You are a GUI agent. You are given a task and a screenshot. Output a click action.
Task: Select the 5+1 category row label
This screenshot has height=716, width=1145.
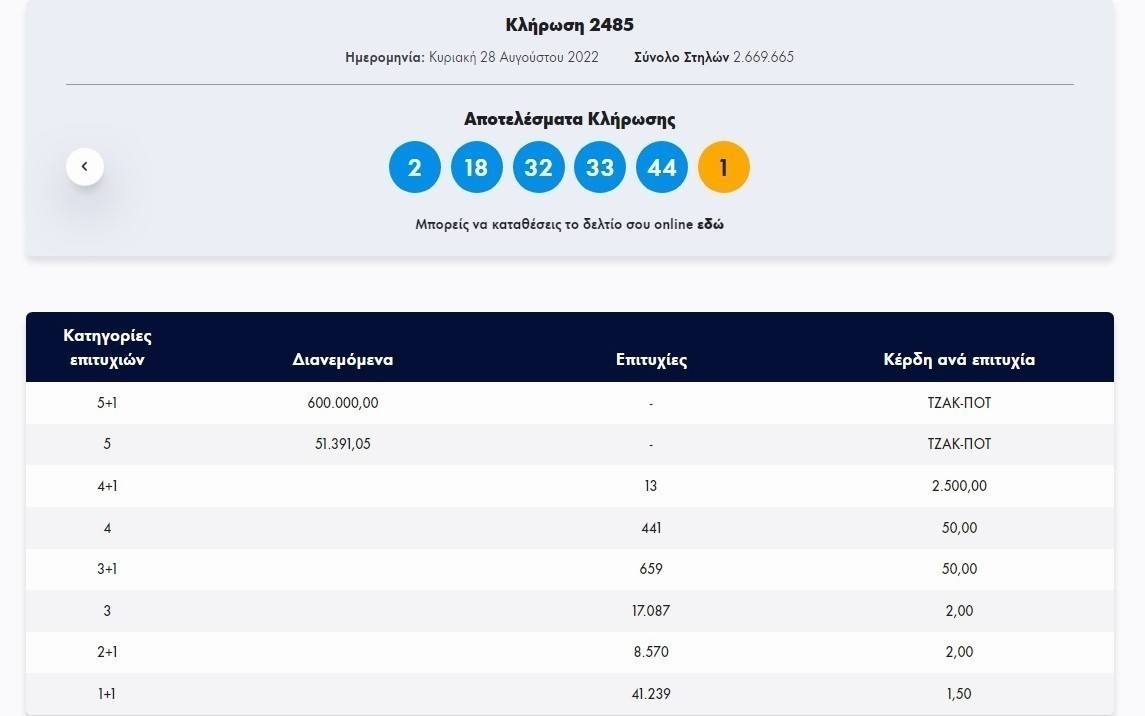click(x=107, y=403)
